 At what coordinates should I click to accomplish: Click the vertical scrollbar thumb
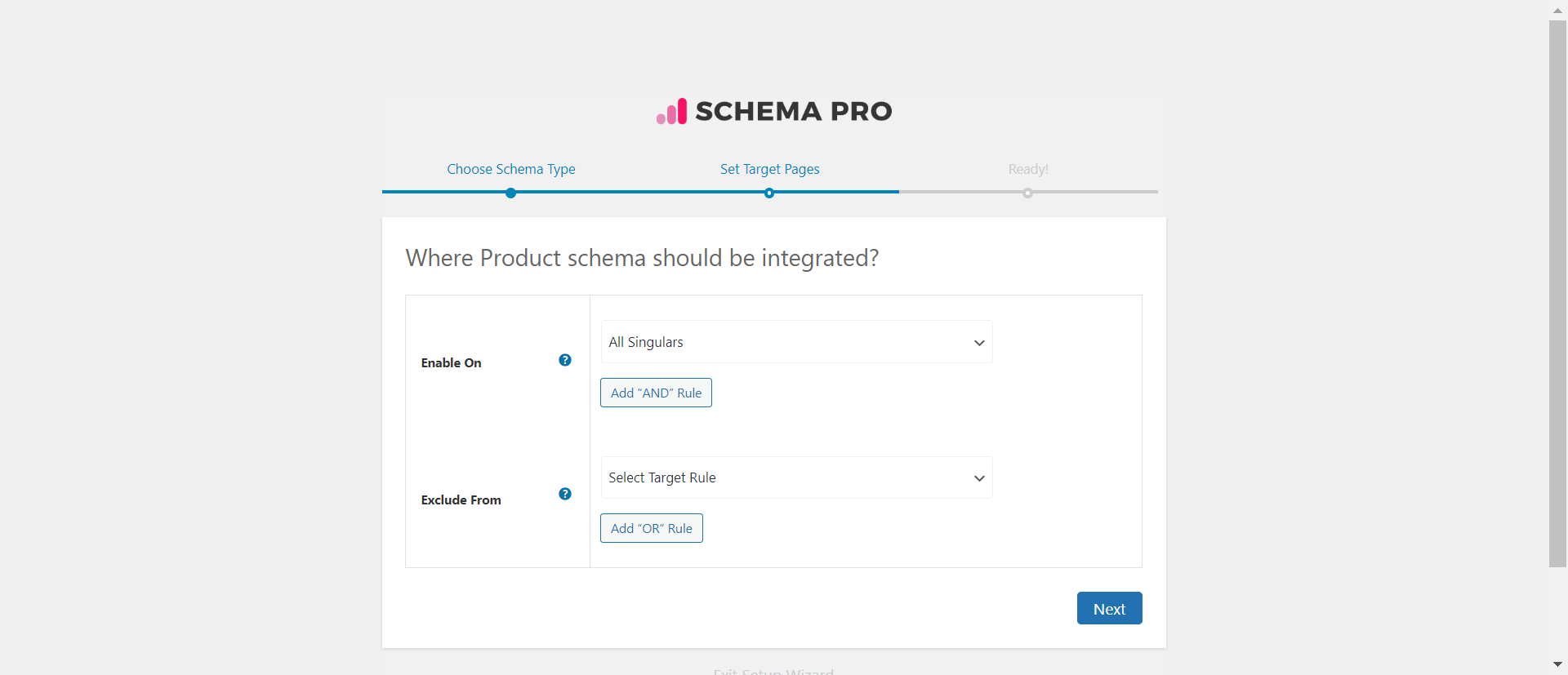click(x=1557, y=294)
